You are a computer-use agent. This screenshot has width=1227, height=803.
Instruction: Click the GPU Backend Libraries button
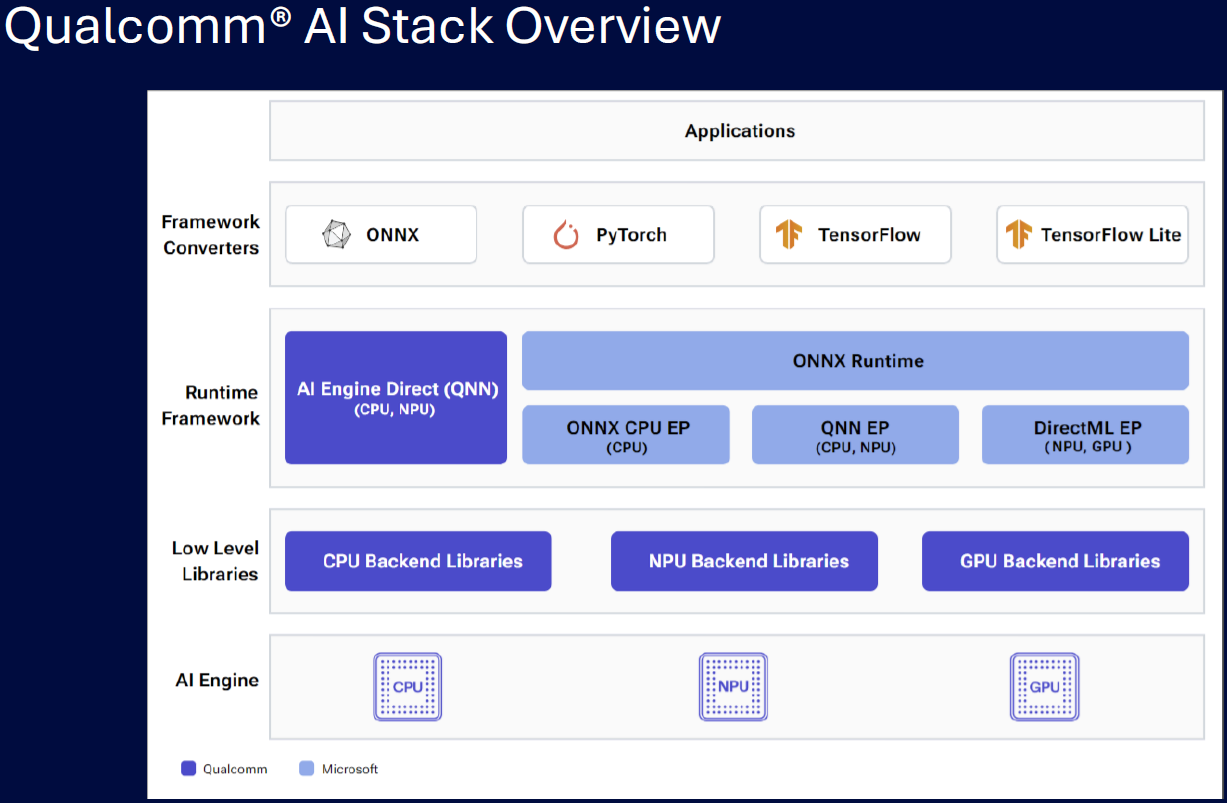point(1055,561)
